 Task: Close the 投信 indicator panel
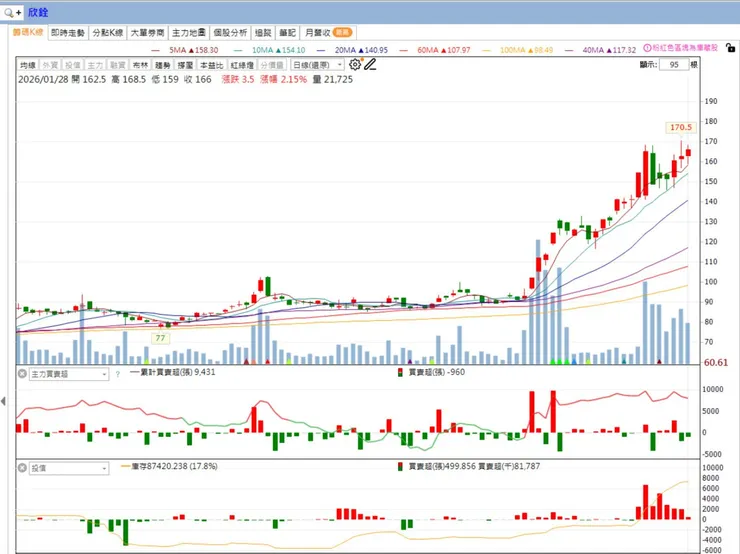[x=22, y=468]
